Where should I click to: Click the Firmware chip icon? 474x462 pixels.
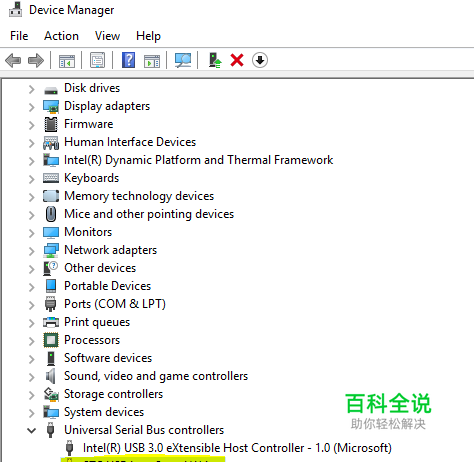[x=51, y=124]
